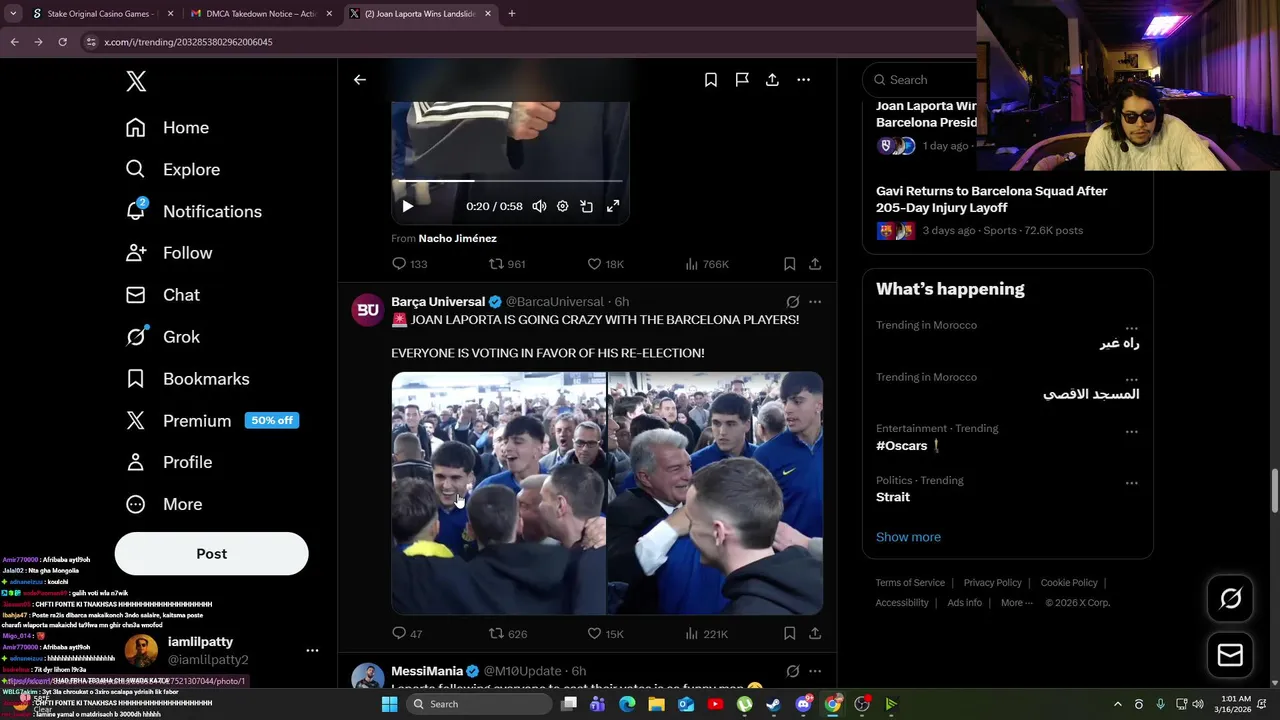Viewport: 1280px width, 720px height.
Task: Click the Windows Start button
Action: coord(389,704)
